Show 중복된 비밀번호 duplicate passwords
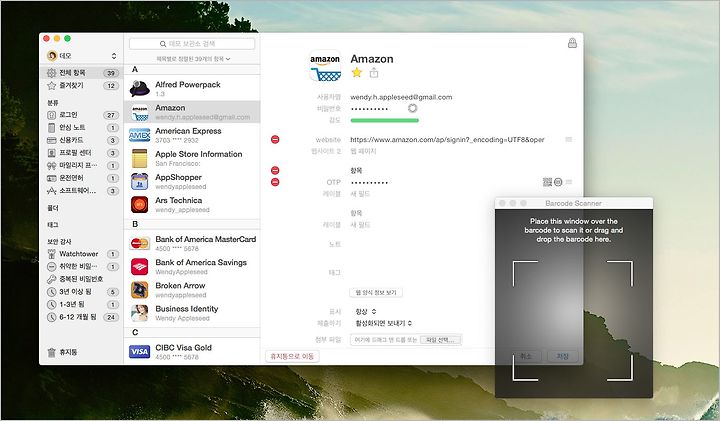Image resolution: width=720 pixels, height=421 pixels. coord(82,279)
